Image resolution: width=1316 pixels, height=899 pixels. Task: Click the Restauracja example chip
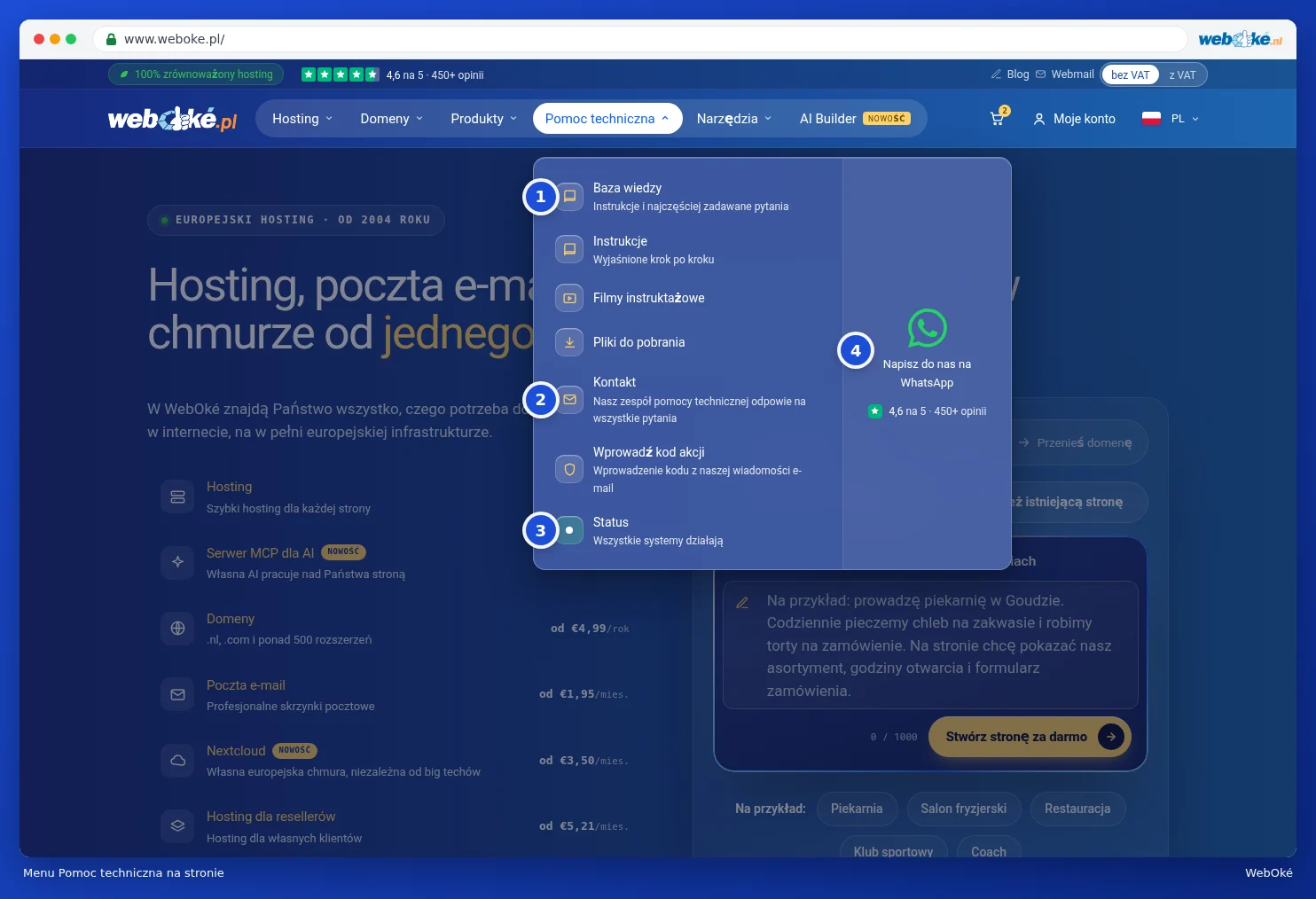1077,809
